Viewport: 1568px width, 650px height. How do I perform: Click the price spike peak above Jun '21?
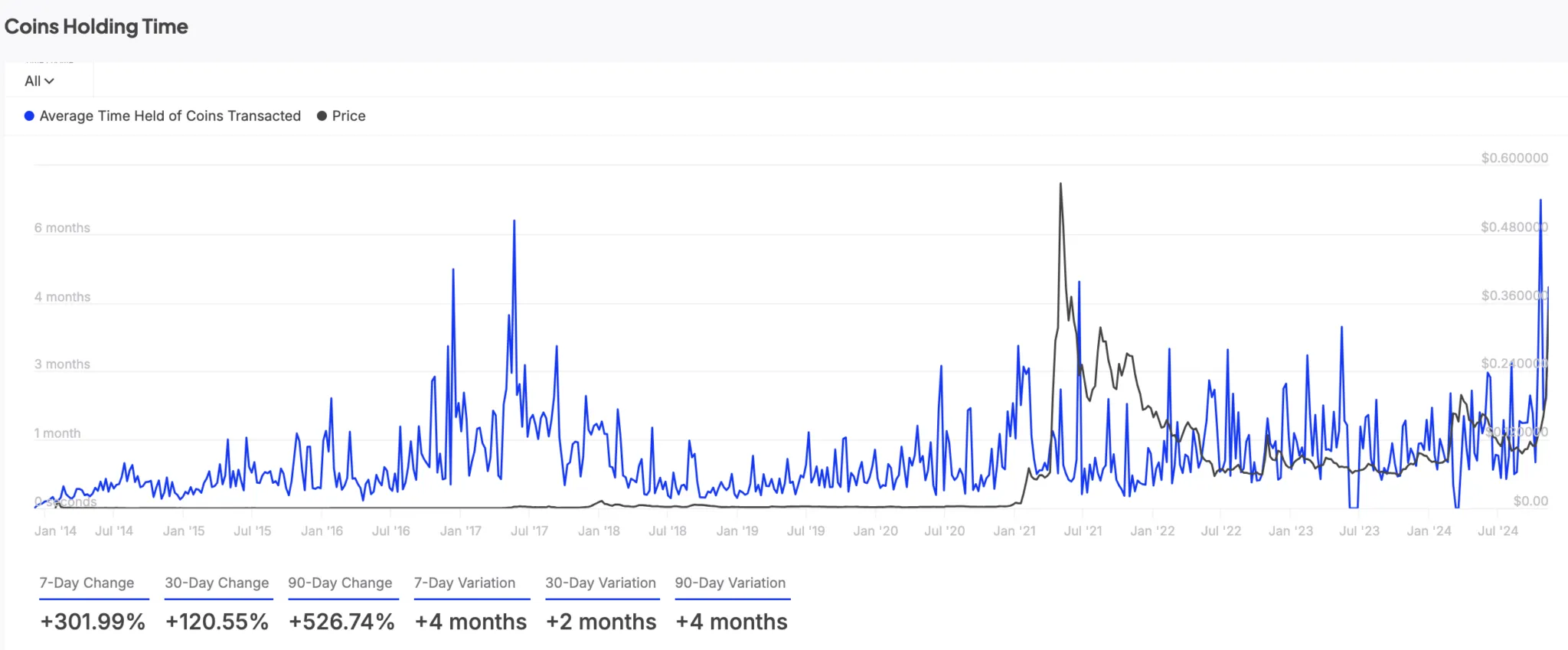1060,184
